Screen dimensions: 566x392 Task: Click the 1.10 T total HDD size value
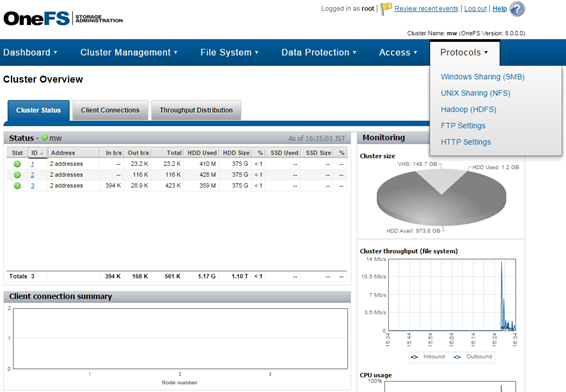coord(240,276)
